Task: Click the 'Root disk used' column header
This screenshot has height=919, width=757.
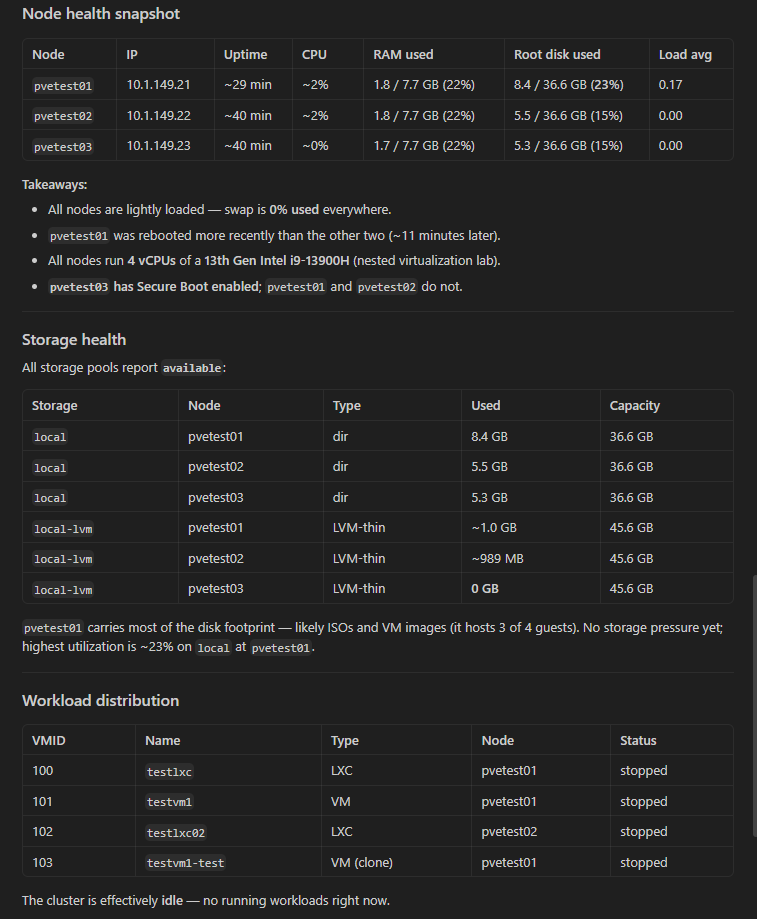Action: (557, 55)
